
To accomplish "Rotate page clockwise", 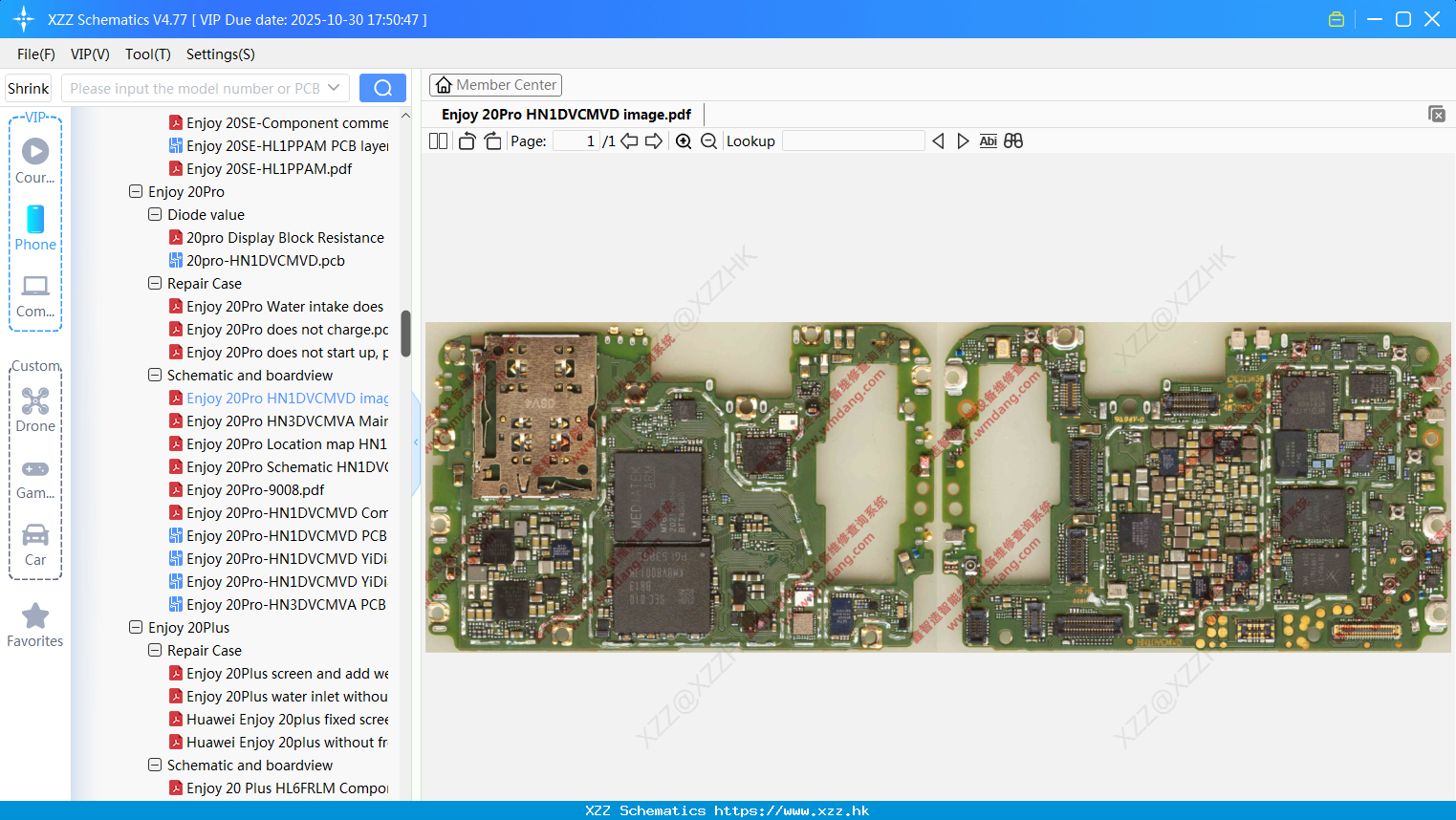I will pos(492,140).
